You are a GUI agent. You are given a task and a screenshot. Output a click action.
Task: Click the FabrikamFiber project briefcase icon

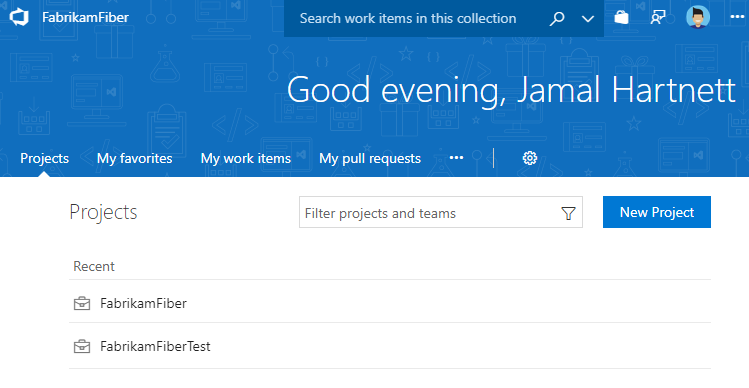[82, 303]
